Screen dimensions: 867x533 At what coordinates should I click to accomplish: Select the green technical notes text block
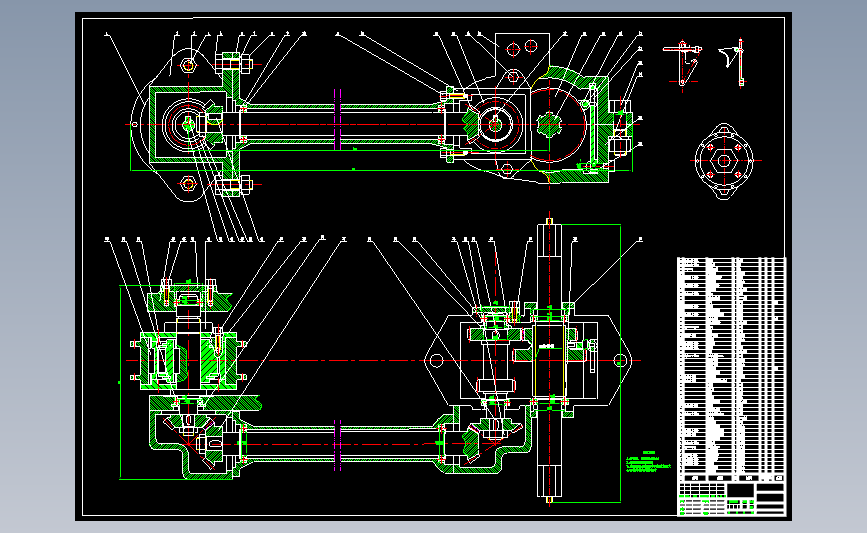coord(648,462)
